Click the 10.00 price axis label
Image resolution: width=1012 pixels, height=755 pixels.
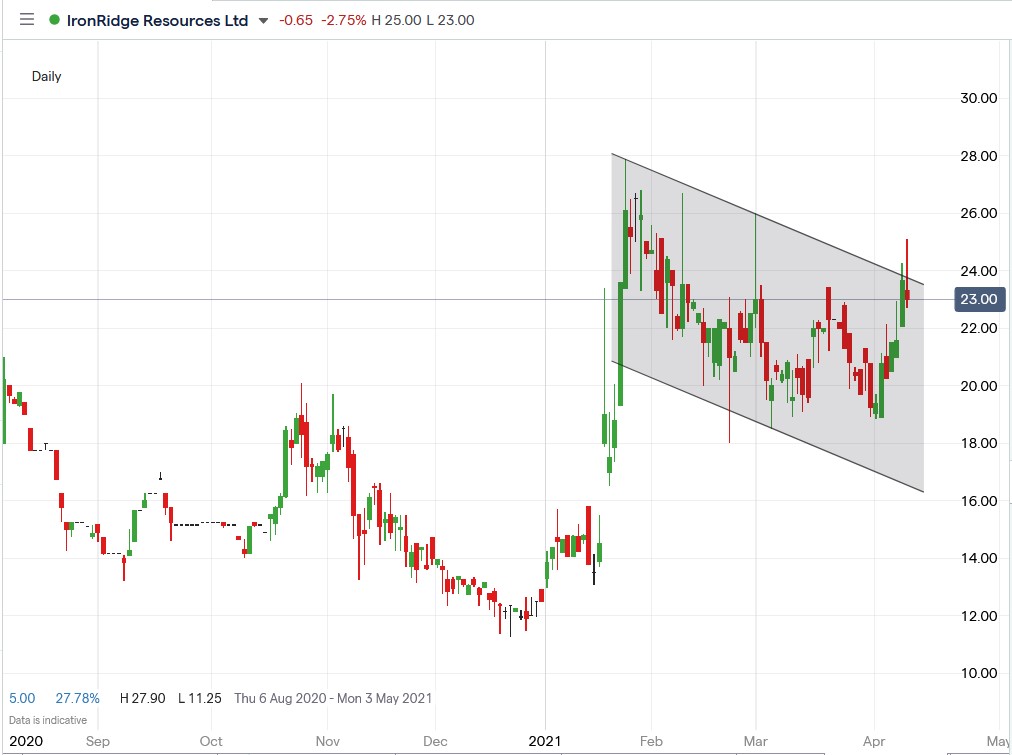coord(978,673)
